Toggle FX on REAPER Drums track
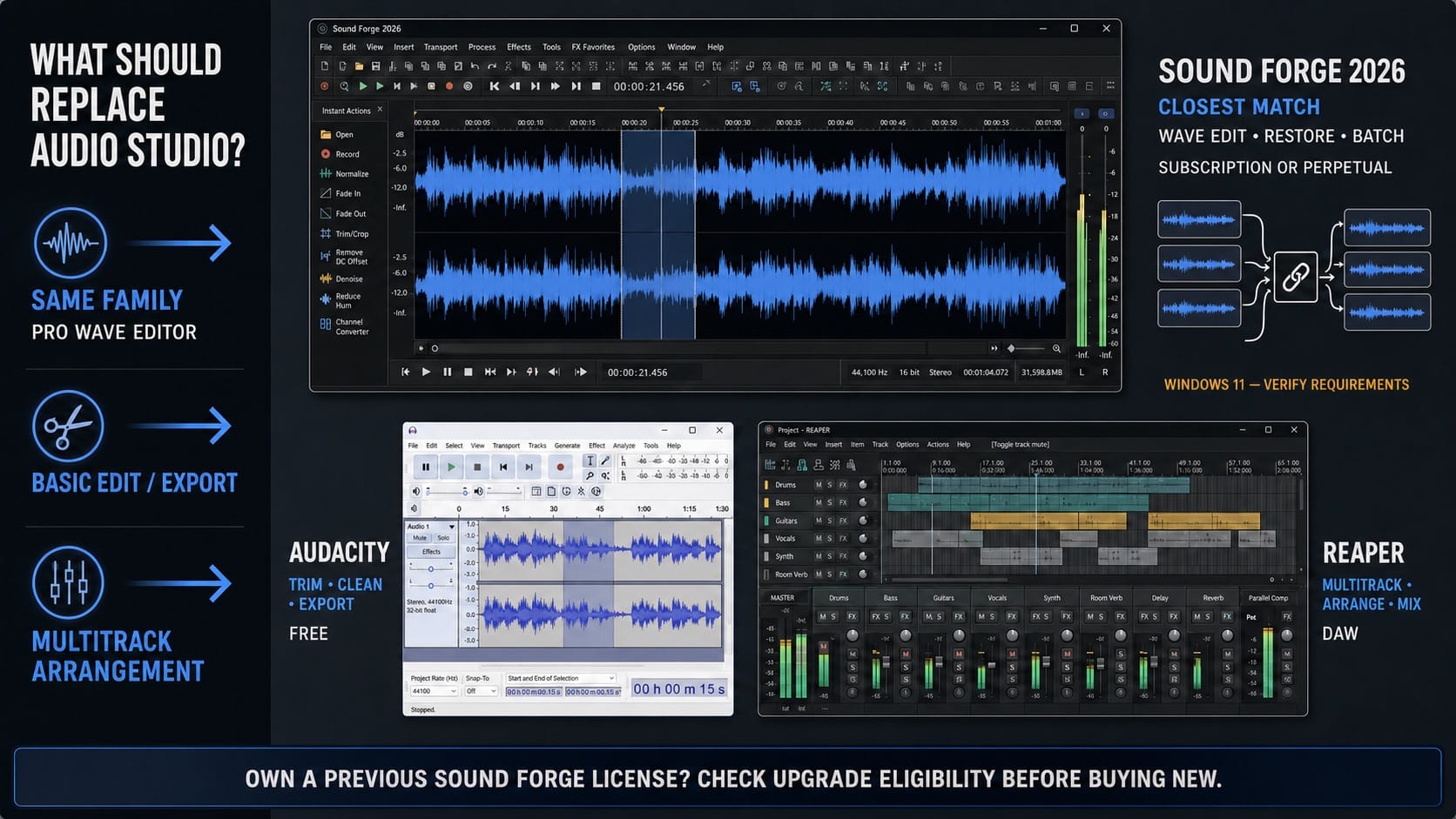1456x819 pixels. [x=843, y=485]
